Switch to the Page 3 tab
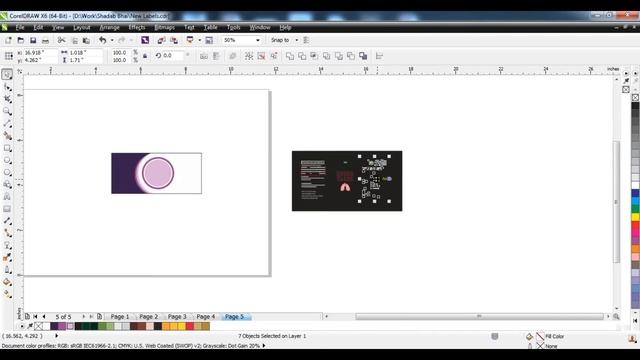 tap(177, 316)
